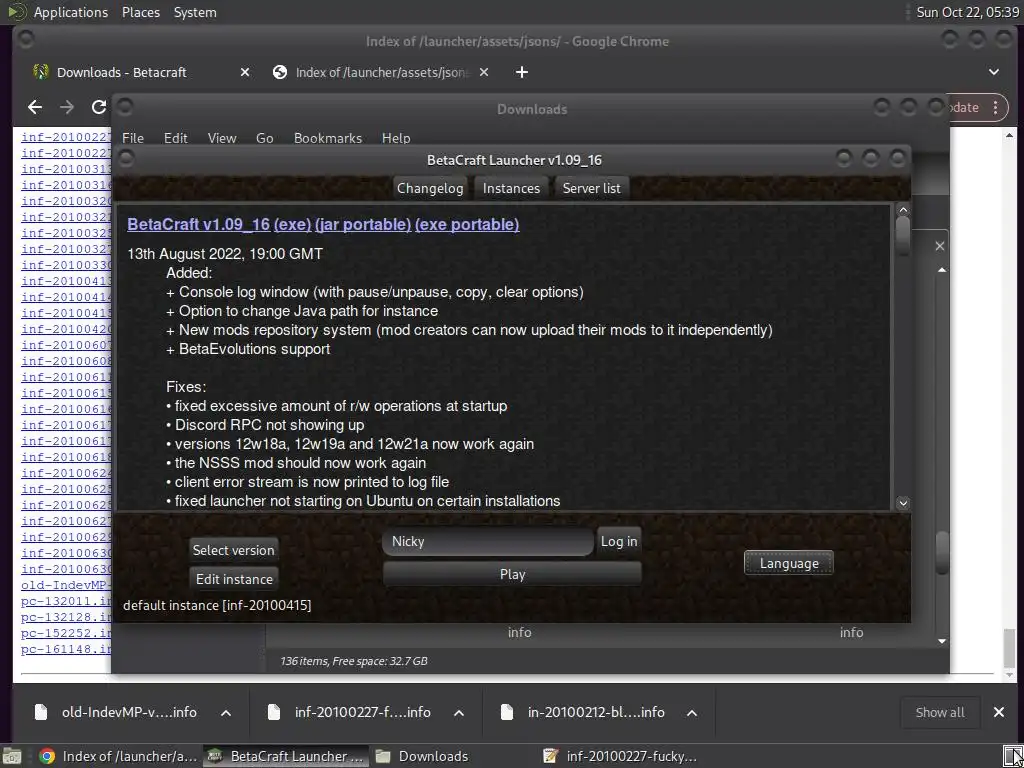Click the show desktop icon in taskbar
Screen dimensions: 1024x768
click(12, 756)
